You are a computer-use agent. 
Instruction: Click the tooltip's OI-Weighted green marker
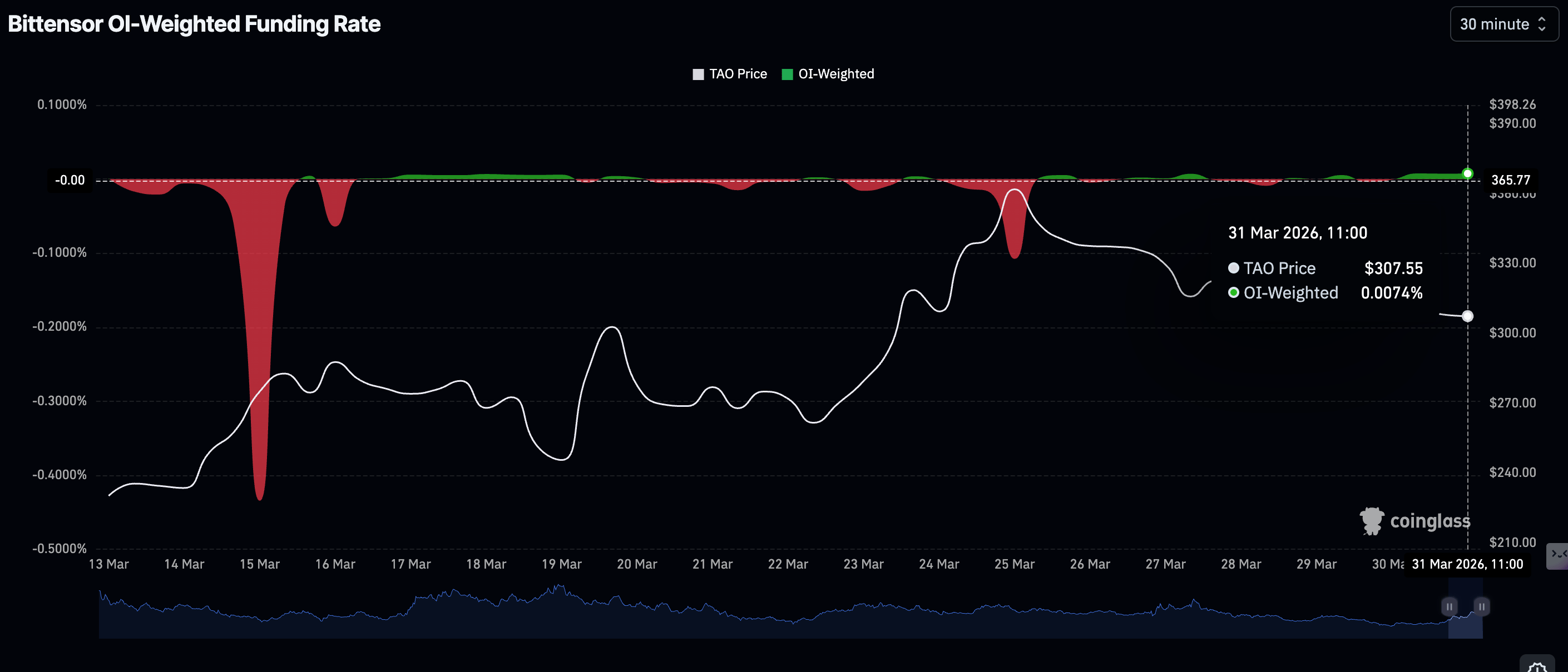tap(1233, 292)
